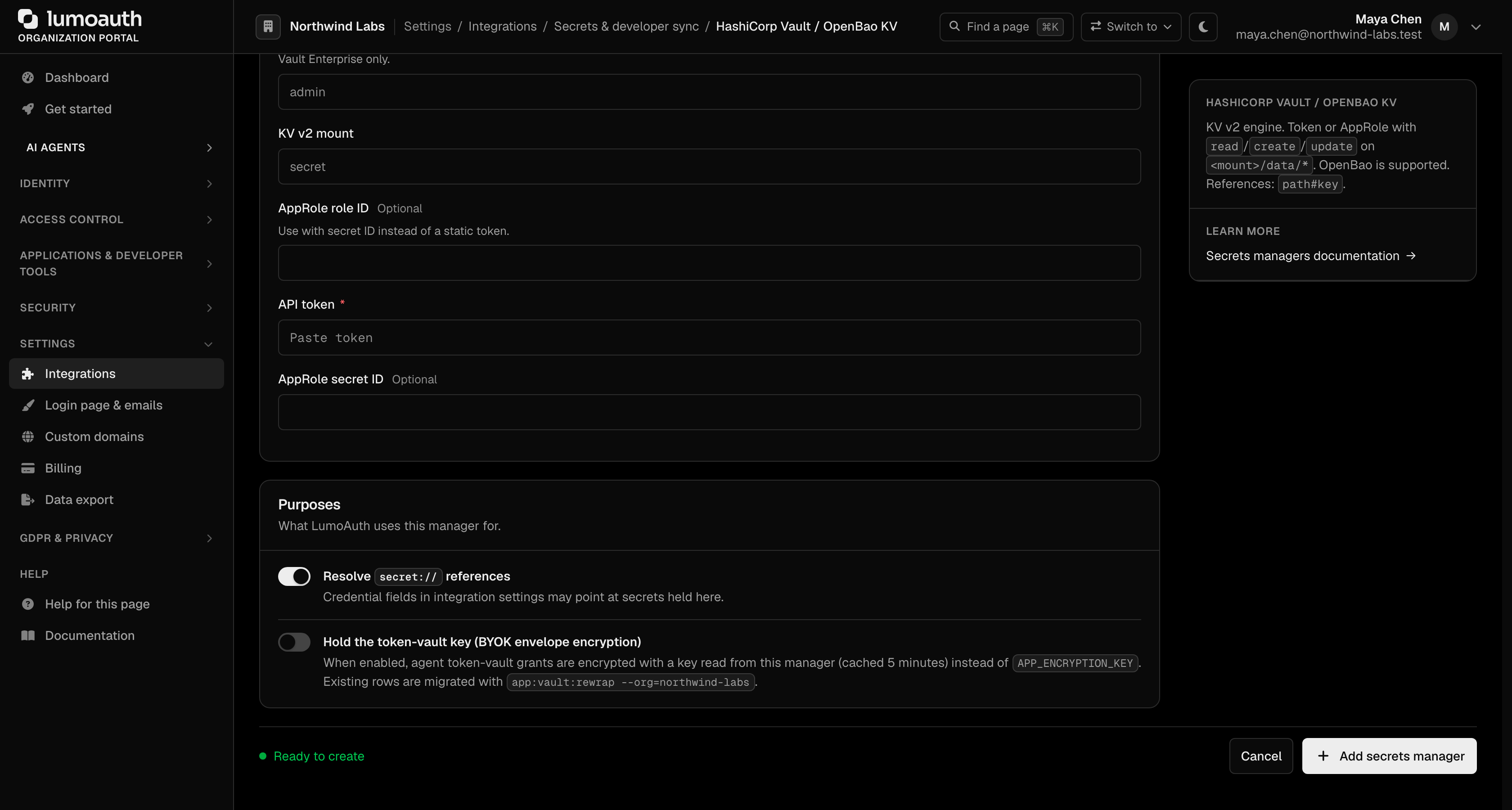Screen dimensions: 1512x810
Task: Go to Integrations breadcrumb
Action: click(x=503, y=27)
